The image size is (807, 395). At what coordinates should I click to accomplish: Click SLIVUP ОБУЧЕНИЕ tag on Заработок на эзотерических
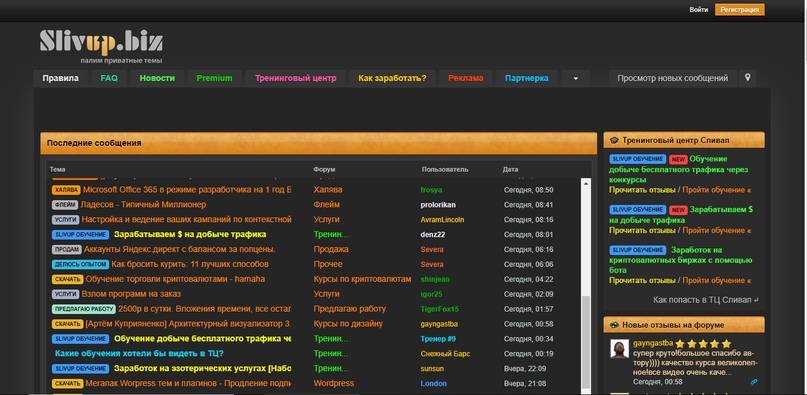click(80, 369)
